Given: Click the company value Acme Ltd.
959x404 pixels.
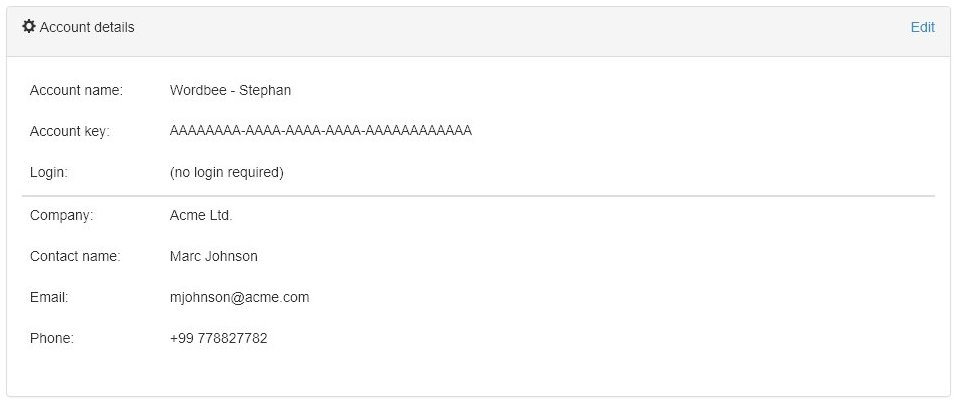Looking at the screenshot, I should [201, 214].
